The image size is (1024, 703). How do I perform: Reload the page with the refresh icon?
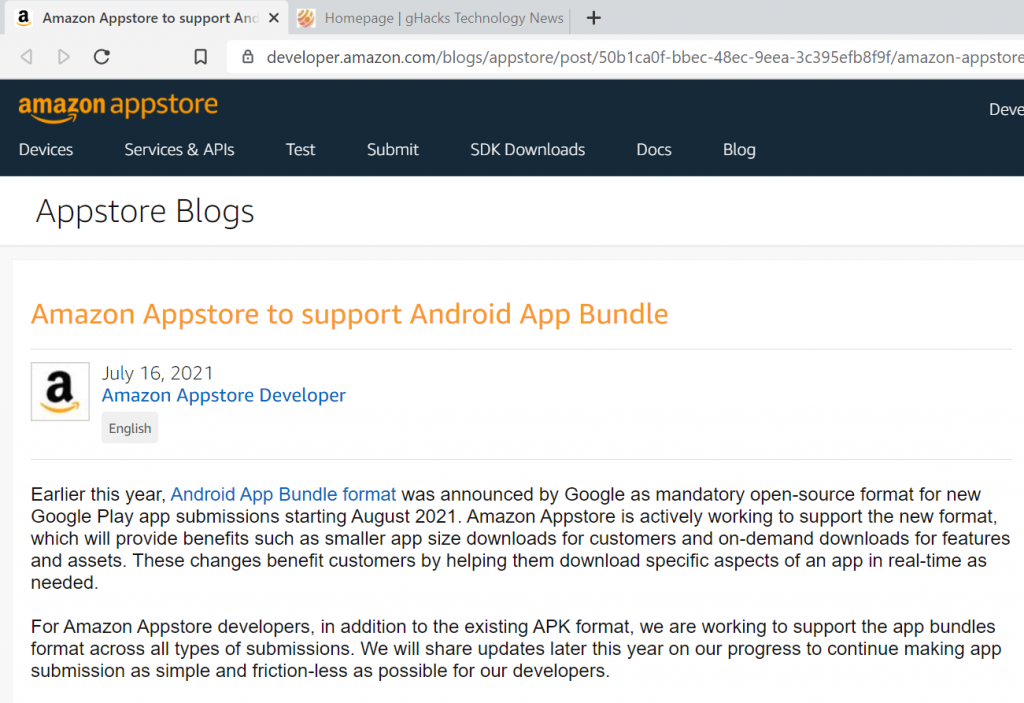pos(101,57)
